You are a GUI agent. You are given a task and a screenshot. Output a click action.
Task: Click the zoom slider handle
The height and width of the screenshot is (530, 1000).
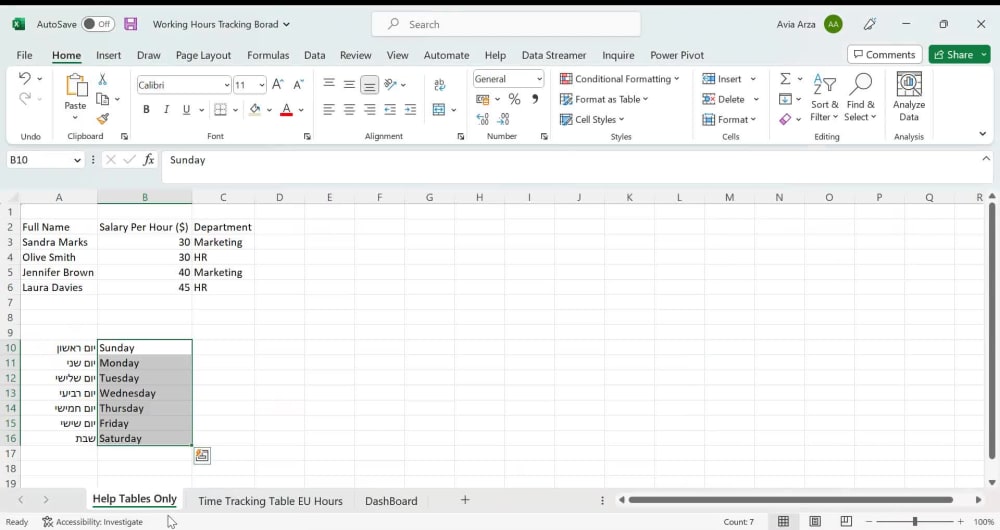pyautogui.click(x=915, y=522)
